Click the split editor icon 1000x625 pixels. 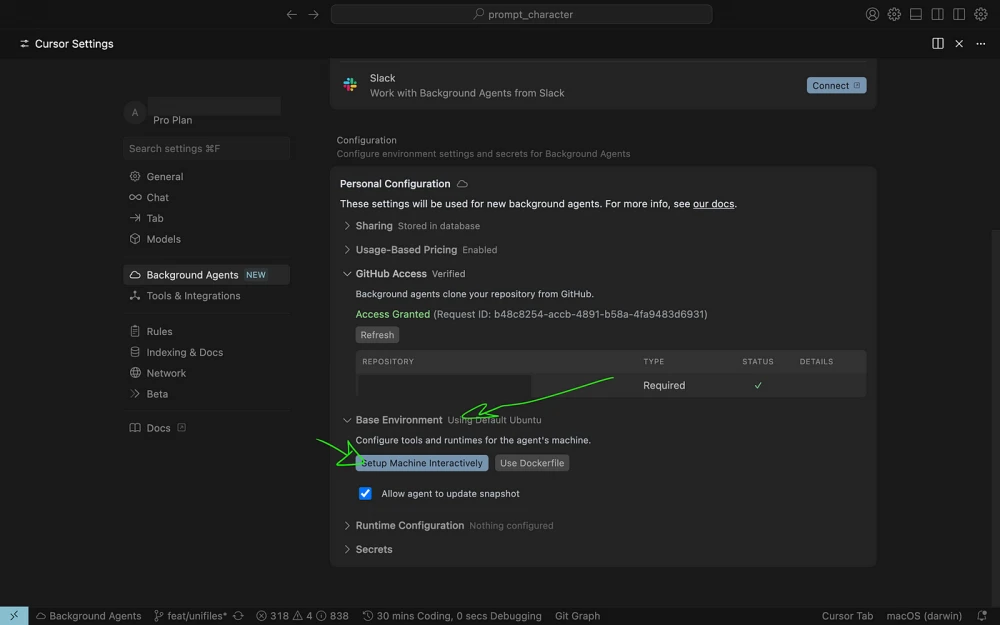(938, 44)
